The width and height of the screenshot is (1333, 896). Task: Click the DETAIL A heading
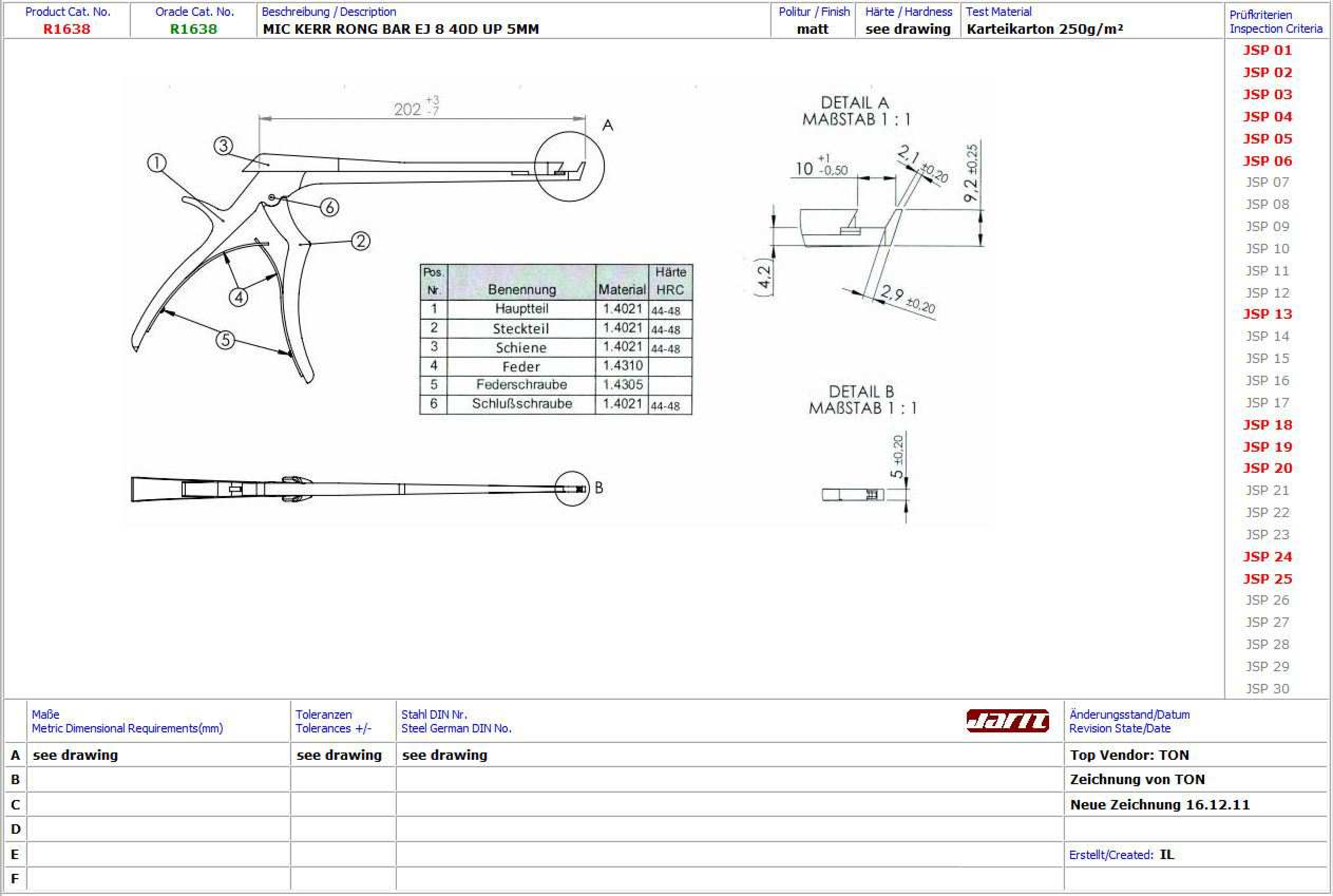tap(854, 103)
